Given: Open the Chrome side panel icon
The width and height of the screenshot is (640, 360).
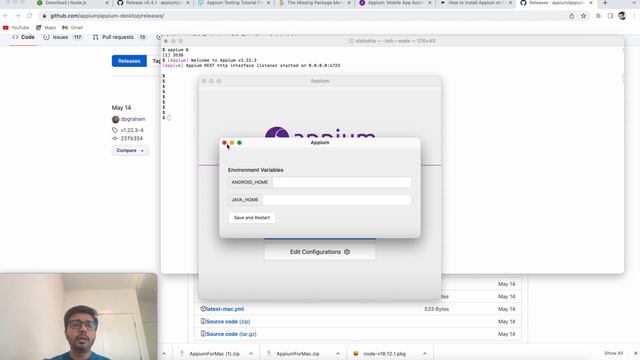Looking at the screenshot, I should (x=610, y=16).
